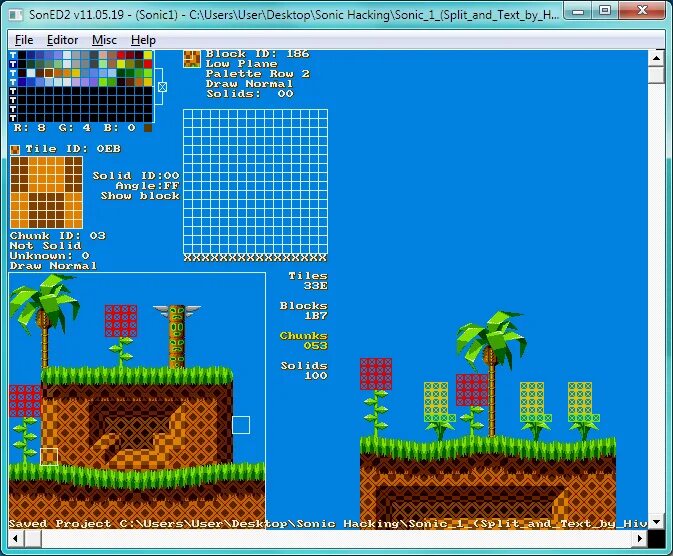Click inside the tile pixel editor grid
The height and width of the screenshot is (556, 673).
click(x=46, y=192)
